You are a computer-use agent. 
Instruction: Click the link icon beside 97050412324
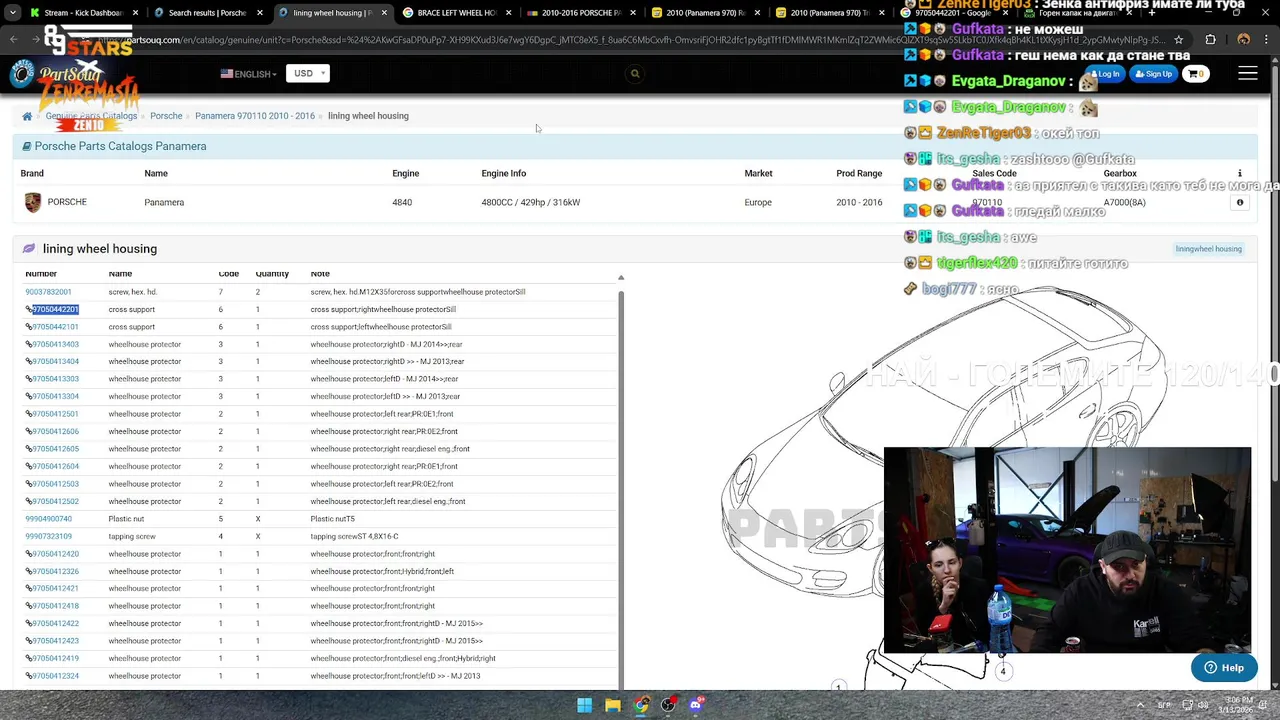click(29, 676)
